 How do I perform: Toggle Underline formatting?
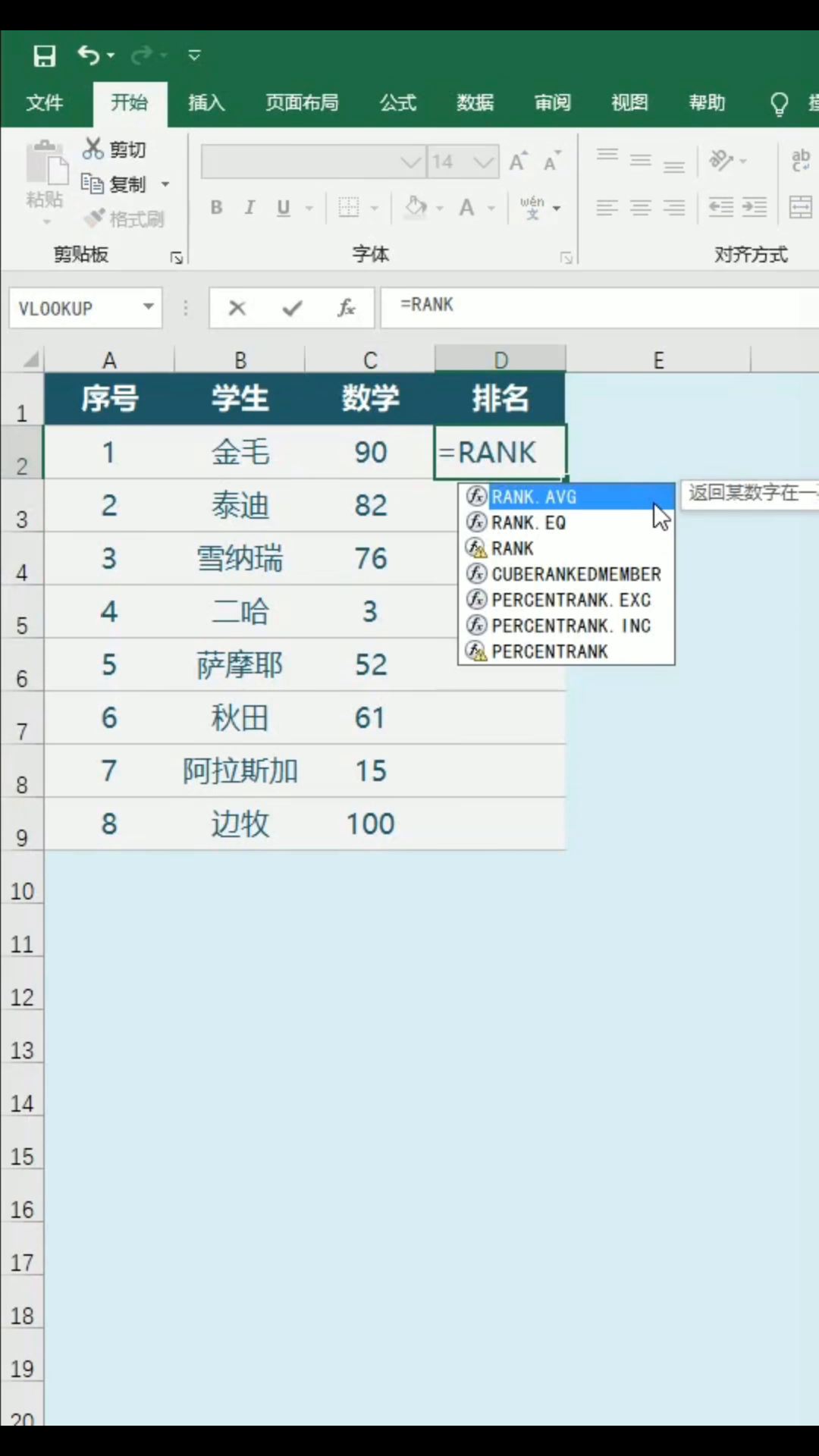click(284, 208)
